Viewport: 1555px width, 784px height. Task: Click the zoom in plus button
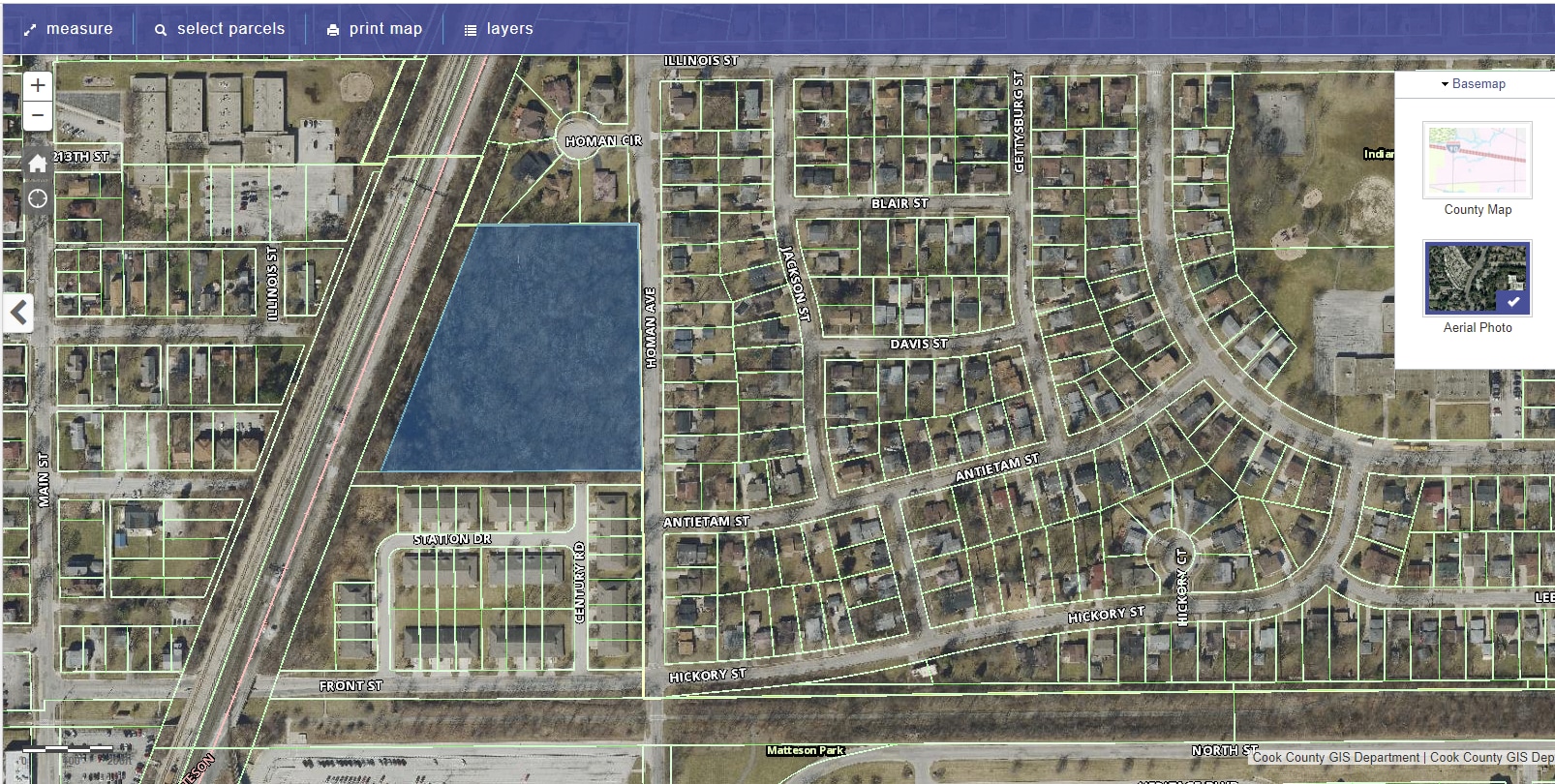pos(37,85)
